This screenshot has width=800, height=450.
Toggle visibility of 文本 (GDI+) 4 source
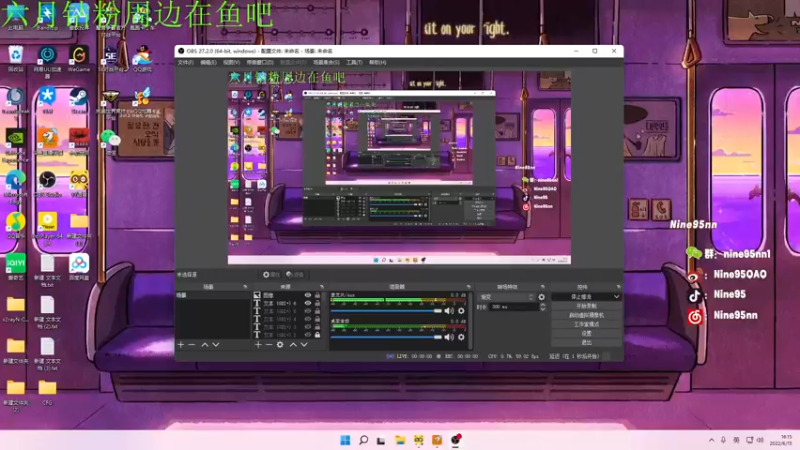click(308, 319)
